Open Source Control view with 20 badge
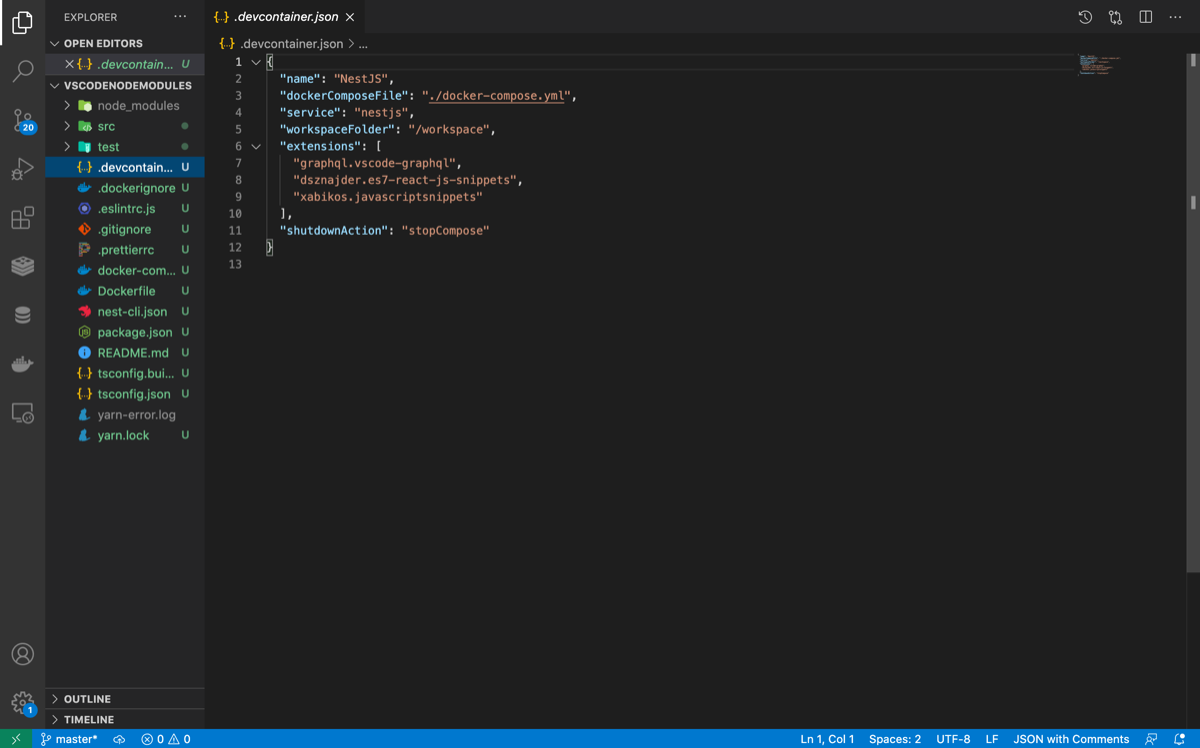This screenshot has width=1200, height=748. [22, 120]
